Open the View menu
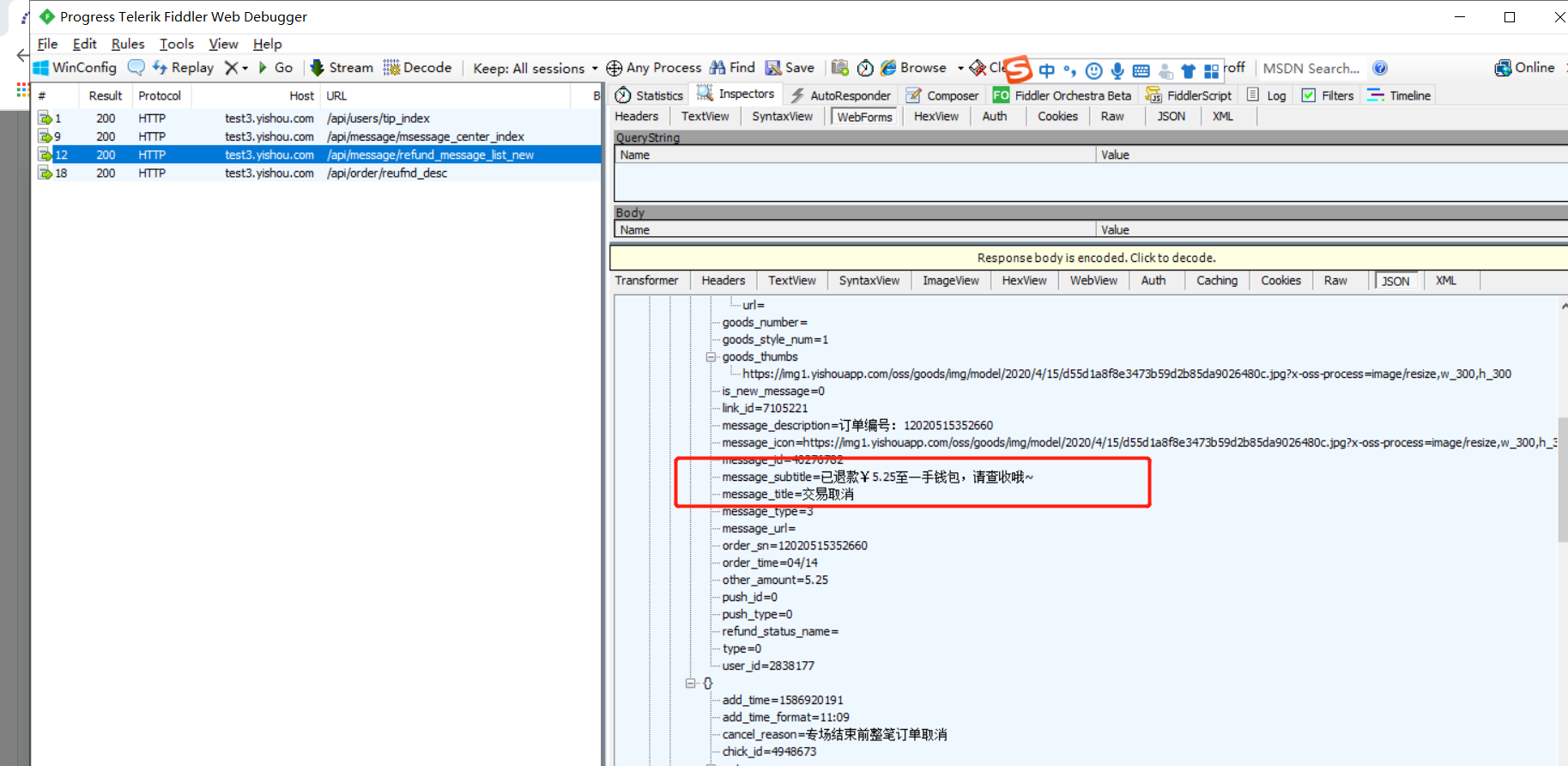 pos(223,44)
